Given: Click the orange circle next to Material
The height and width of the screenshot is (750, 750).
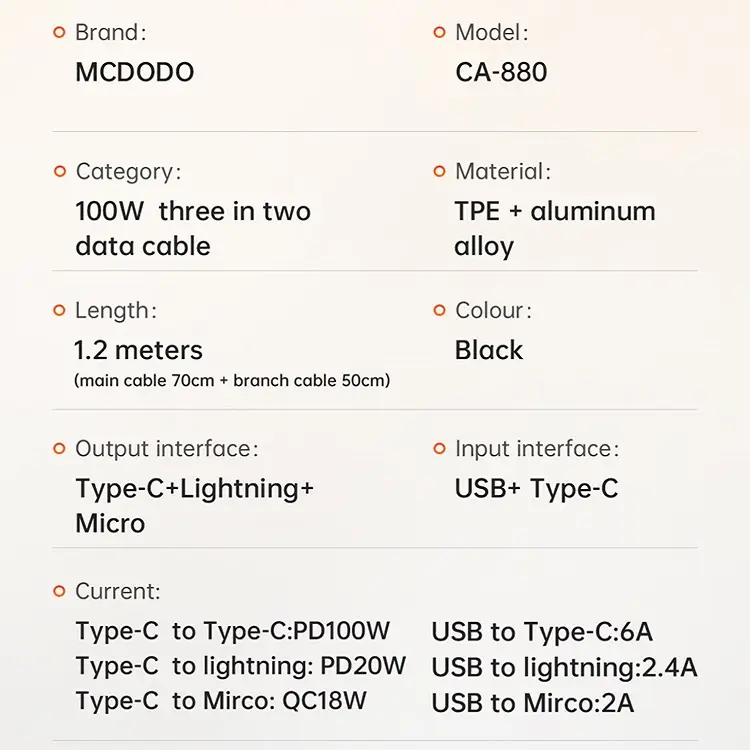Looking at the screenshot, I should pos(439,171).
